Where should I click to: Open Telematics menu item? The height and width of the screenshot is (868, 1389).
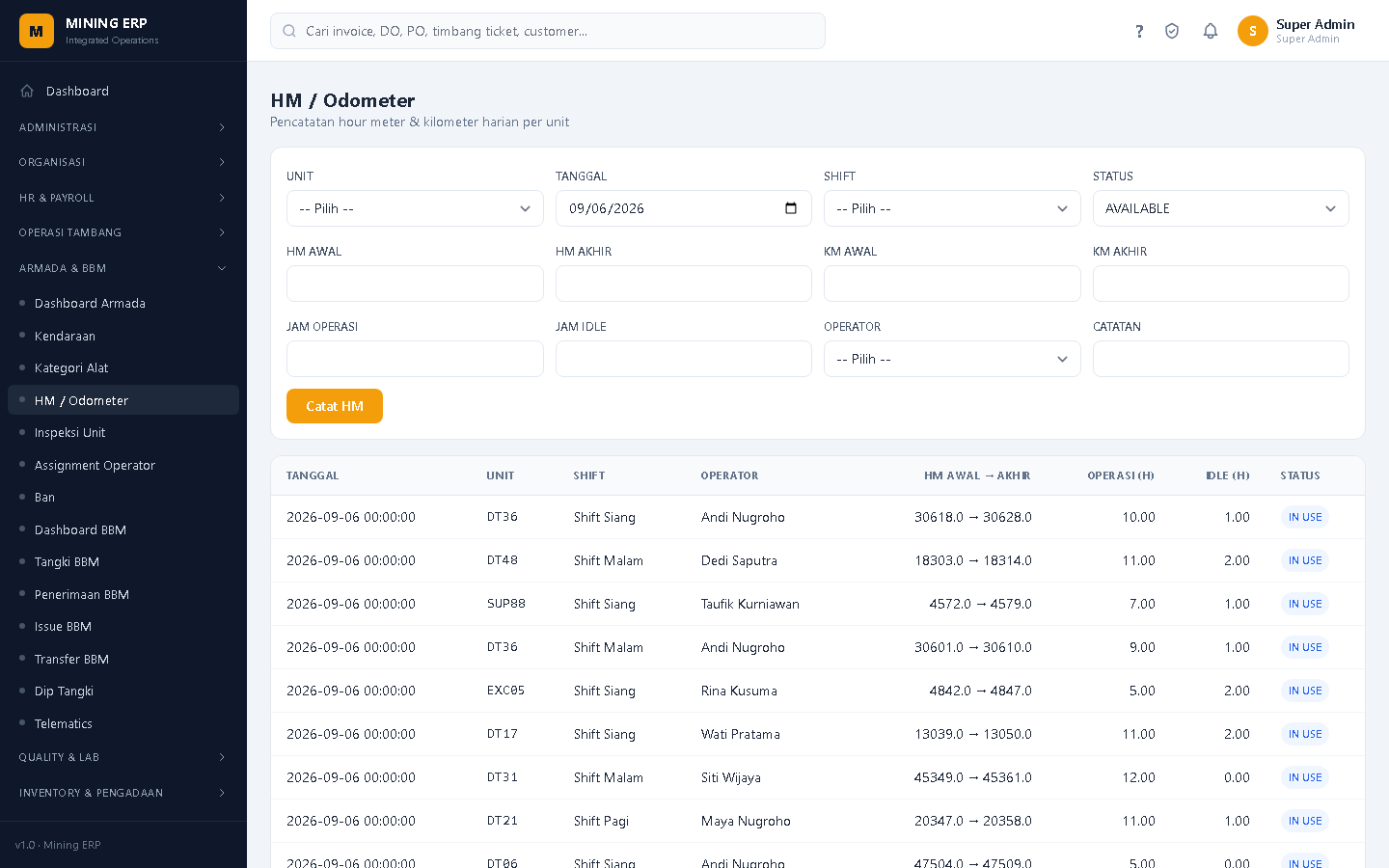click(123, 723)
